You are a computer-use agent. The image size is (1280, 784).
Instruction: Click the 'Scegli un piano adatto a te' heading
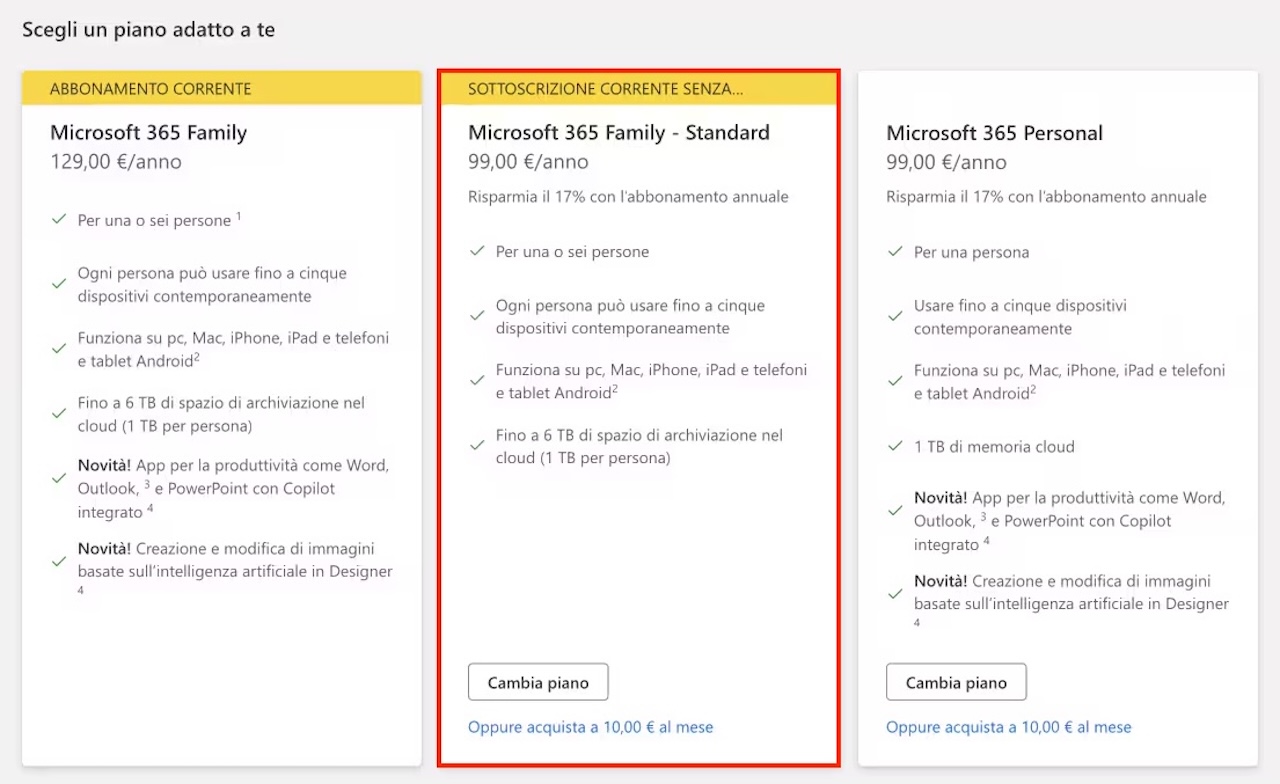coord(148,30)
